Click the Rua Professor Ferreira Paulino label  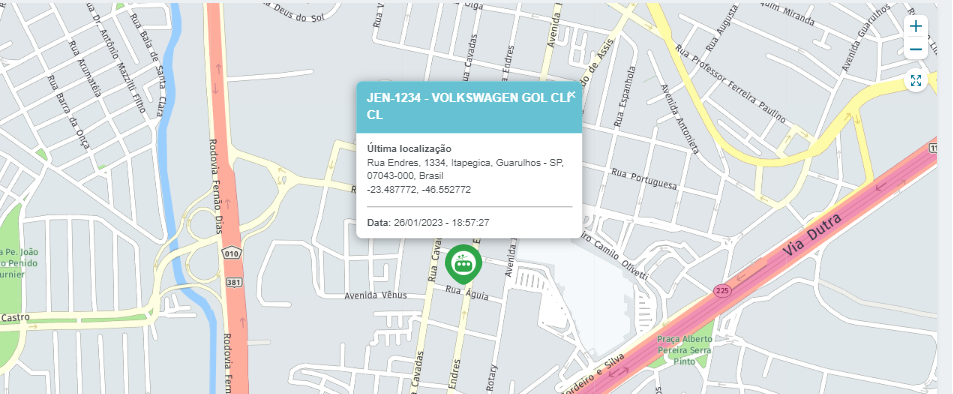coord(730,85)
